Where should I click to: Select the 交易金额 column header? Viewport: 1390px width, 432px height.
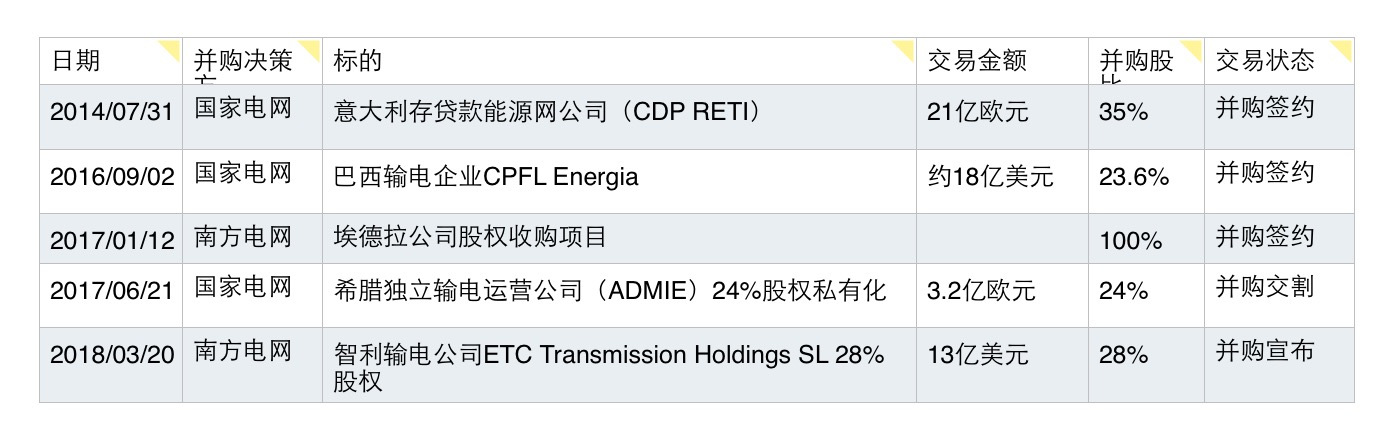[977, 61]
